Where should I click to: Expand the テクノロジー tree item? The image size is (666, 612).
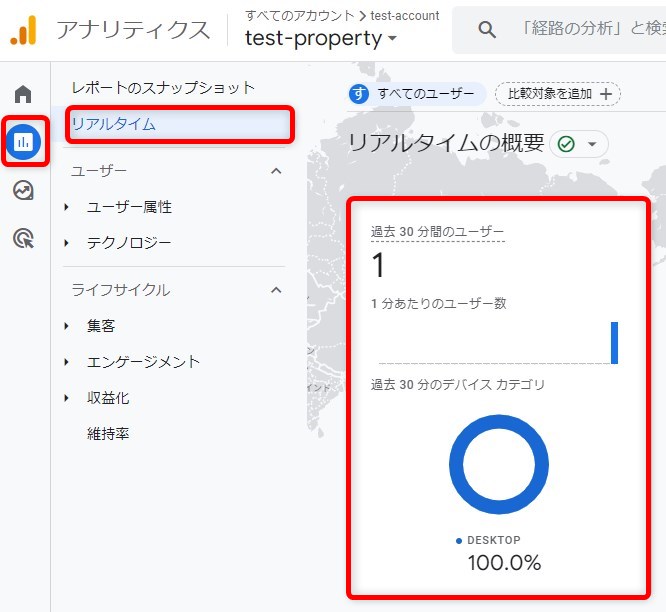pos(67,243)
